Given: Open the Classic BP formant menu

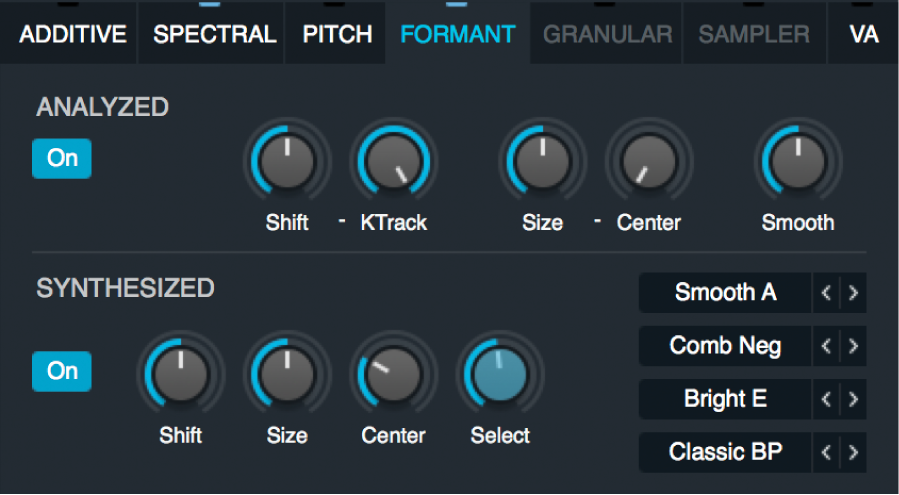Looking at the screenshot, I should tap(725, 453).
